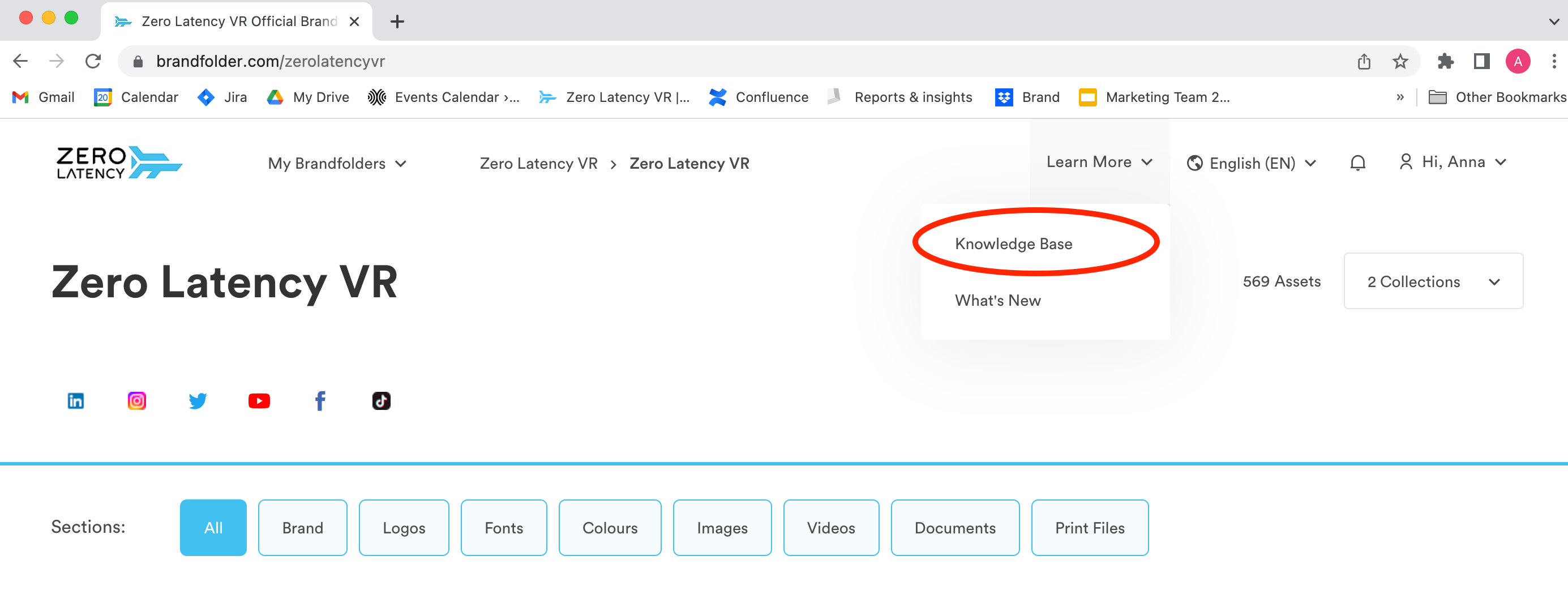Open the LinkedIn social icon
The image size is (1568, 590).
click(x=75, y=401)
